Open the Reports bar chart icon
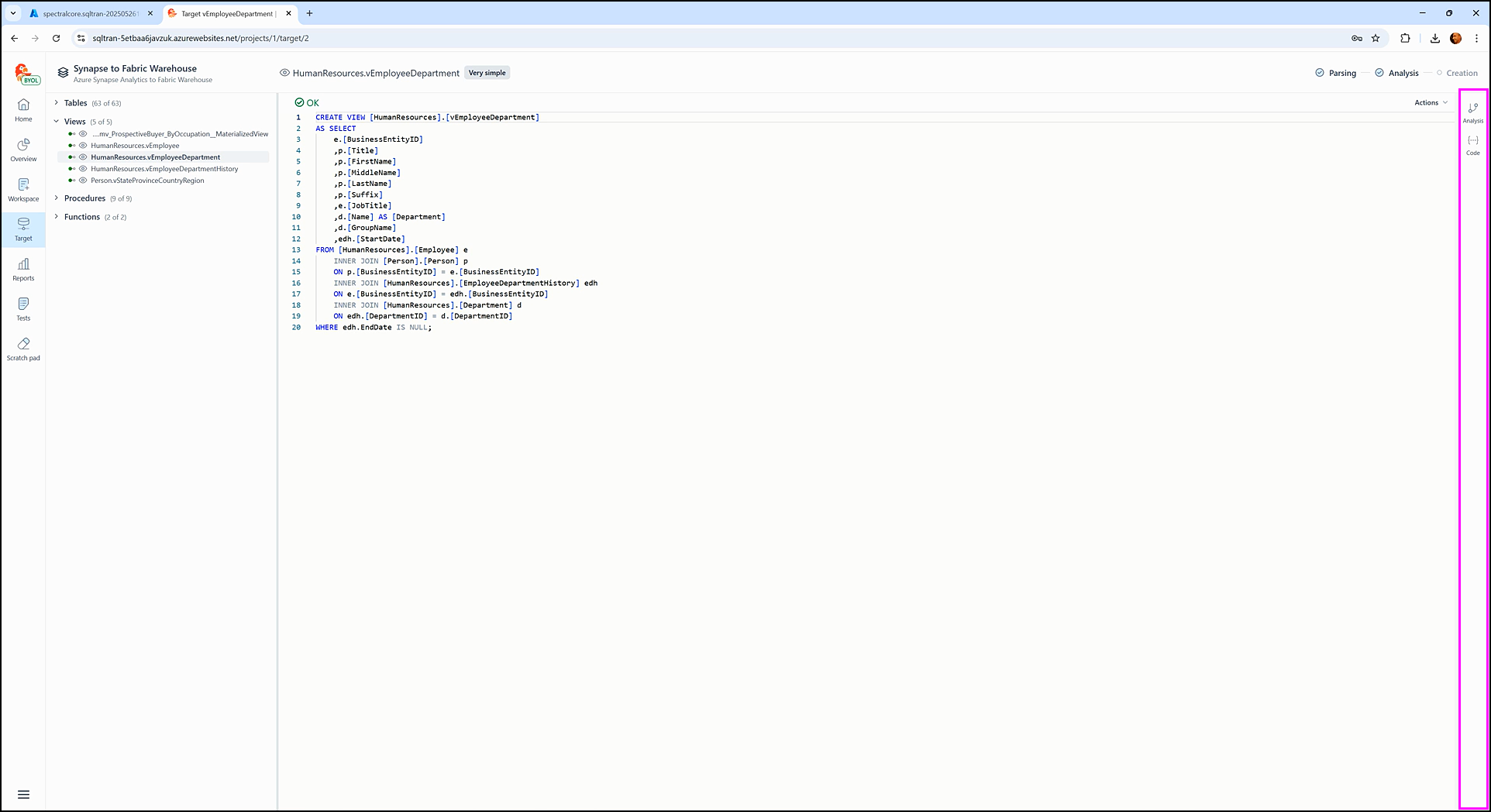The width and height of the screenshot is (1491, 812). 23,269
